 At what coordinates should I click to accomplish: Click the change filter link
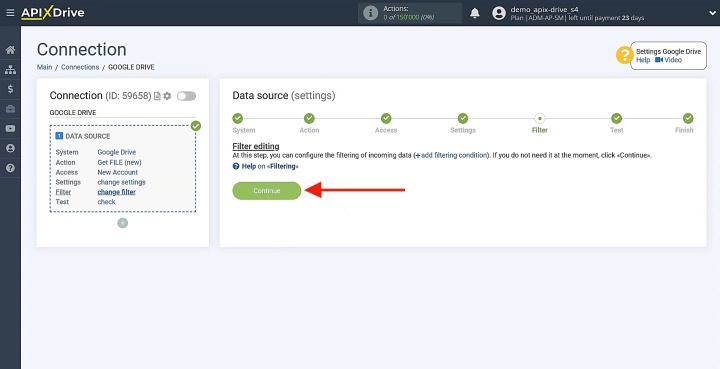click(x=117, y=192)
